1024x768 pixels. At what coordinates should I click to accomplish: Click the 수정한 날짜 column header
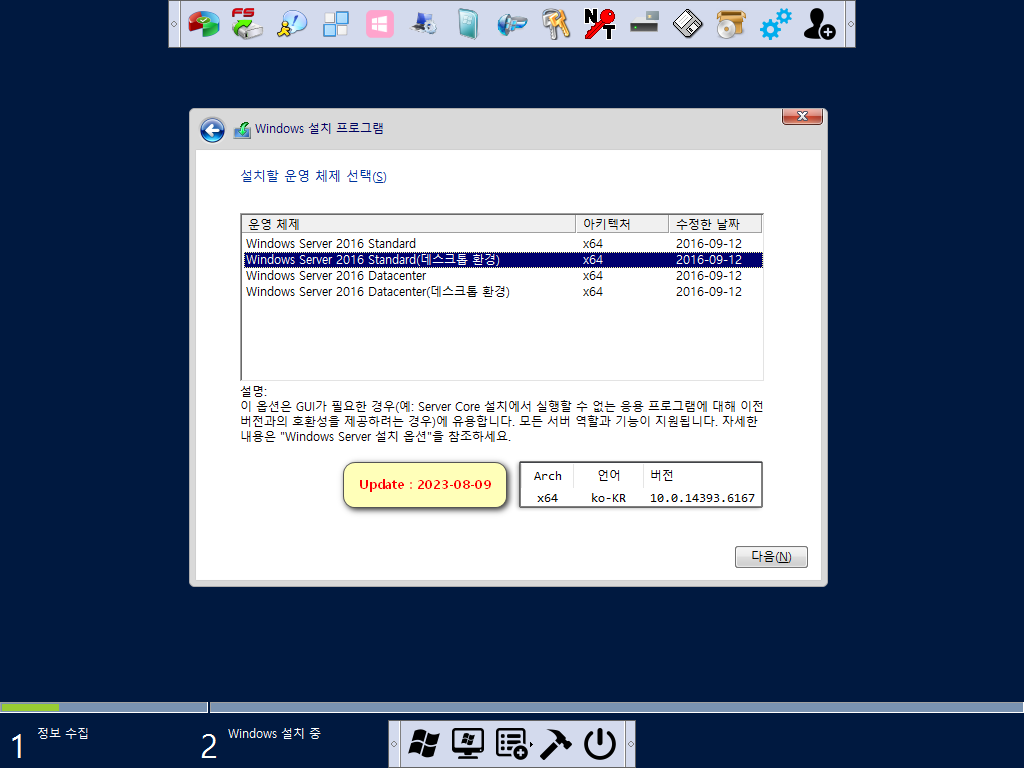click(x=715, y=224)
